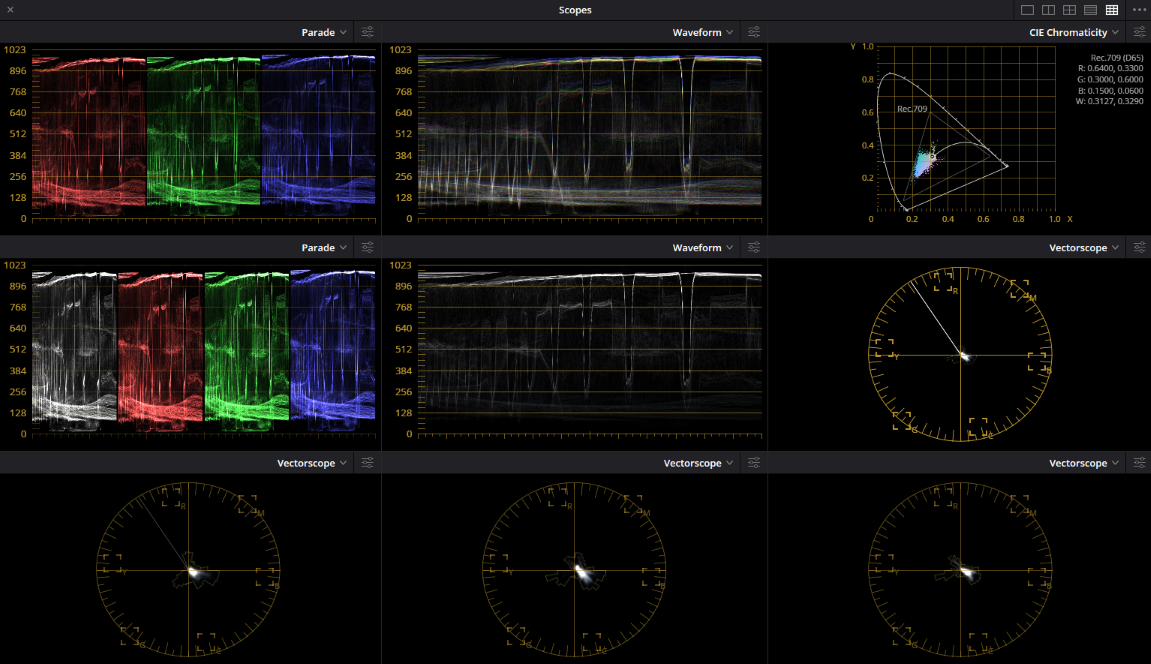Open settings for the bottom-center Vectorscope

pyautogui.click(x=753, y=462)
